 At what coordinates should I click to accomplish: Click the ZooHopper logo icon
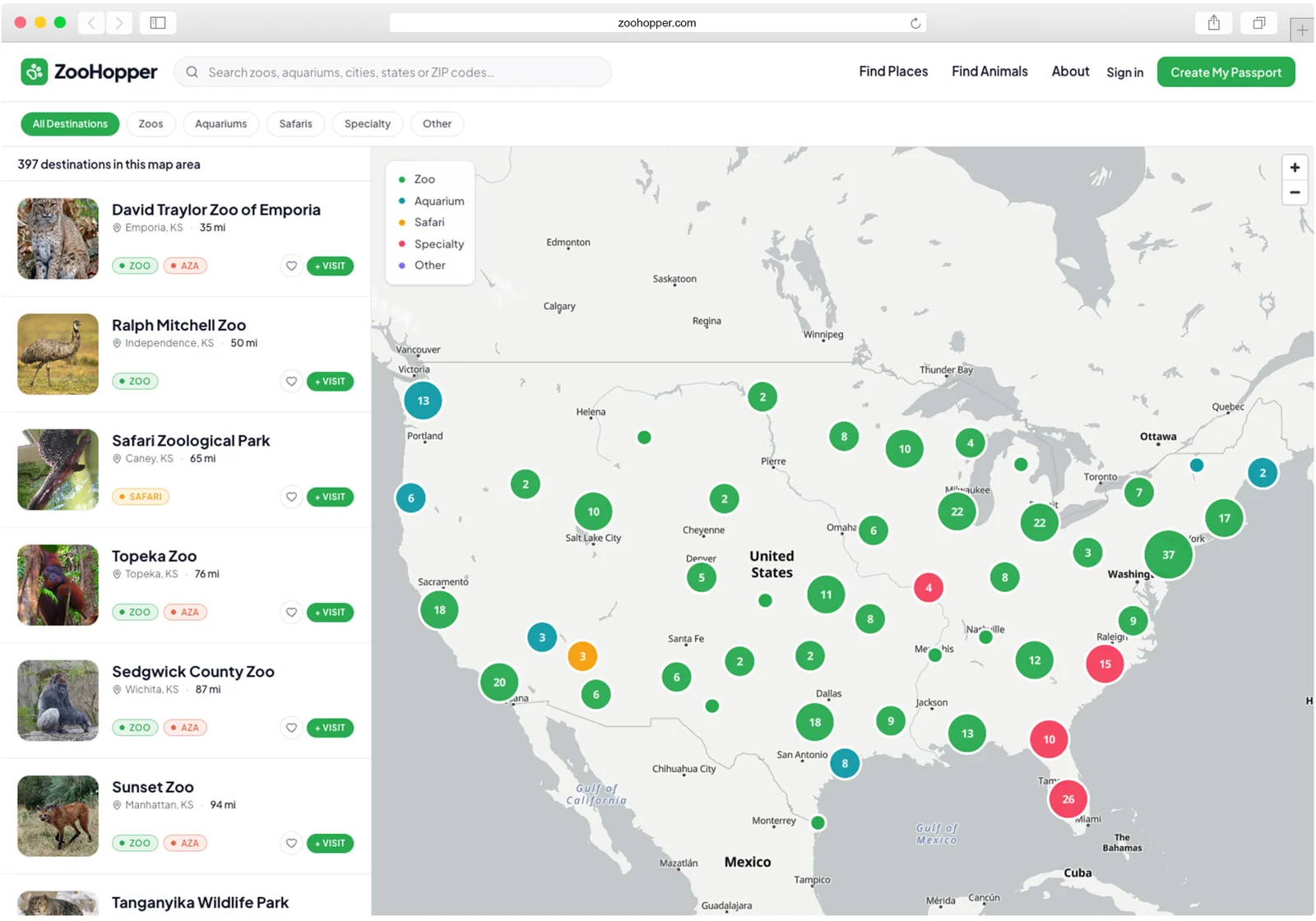(x=35, y=72)
